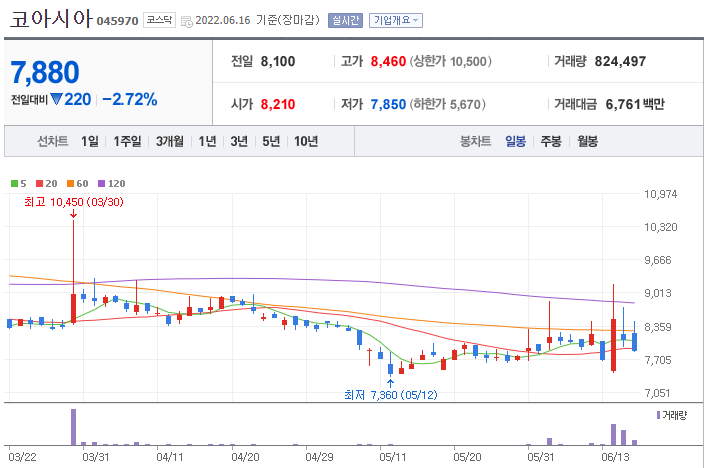The image size is (704, 468).
Task: Click the 거래대금 value 6,761
Action: click(623, 104)
